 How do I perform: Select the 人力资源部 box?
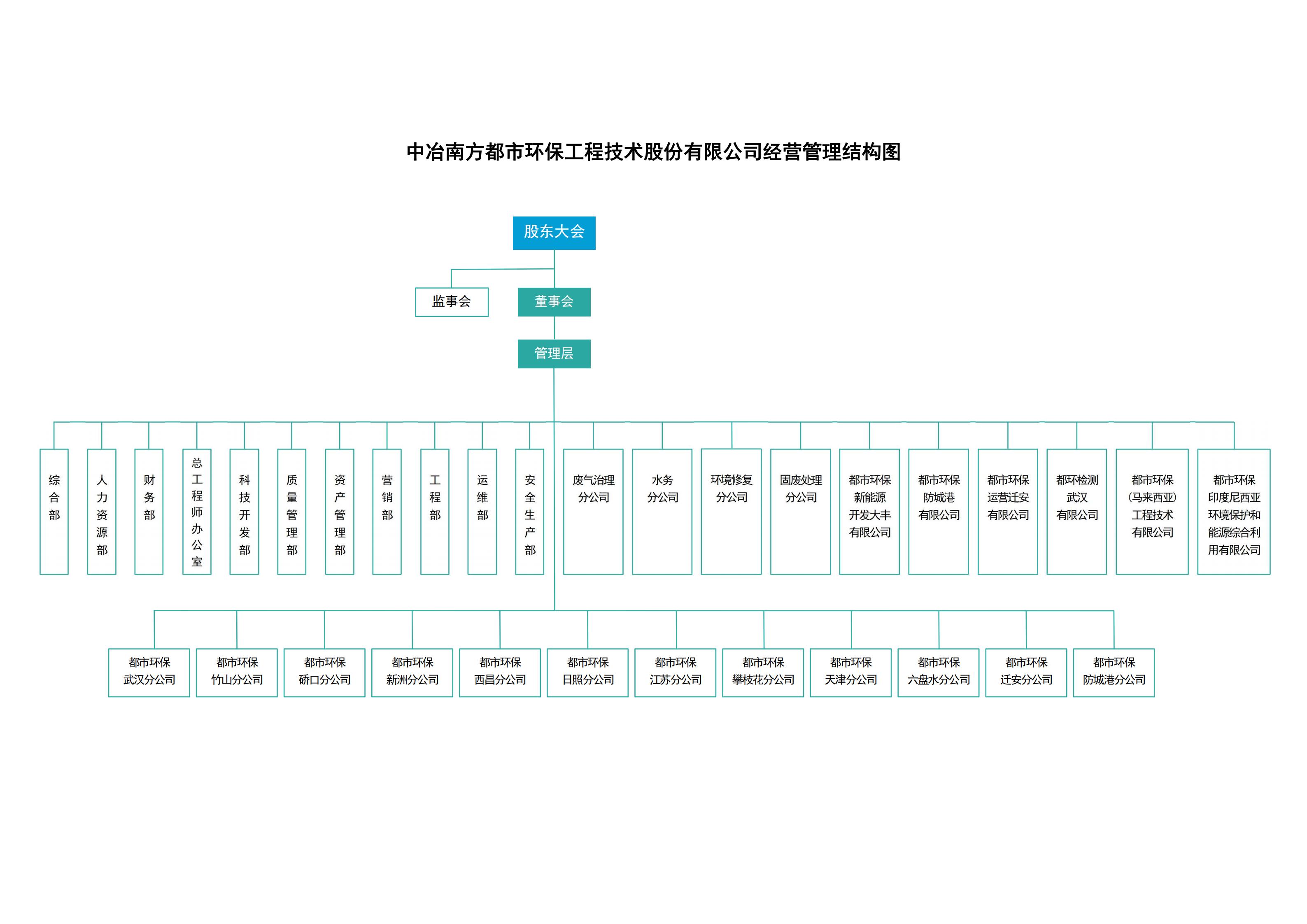coord(102,511)
